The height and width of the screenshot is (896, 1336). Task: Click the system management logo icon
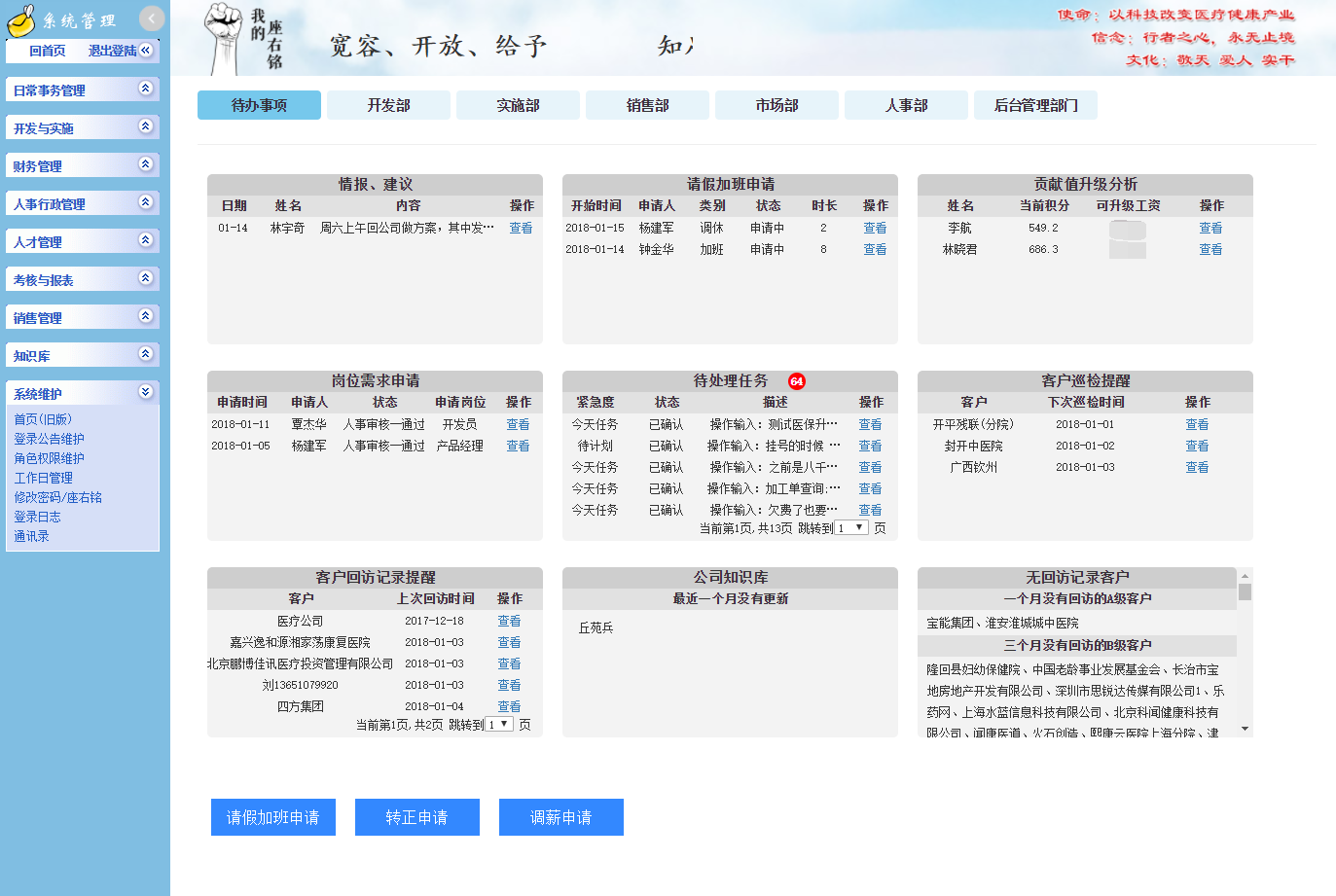(21, 20)
